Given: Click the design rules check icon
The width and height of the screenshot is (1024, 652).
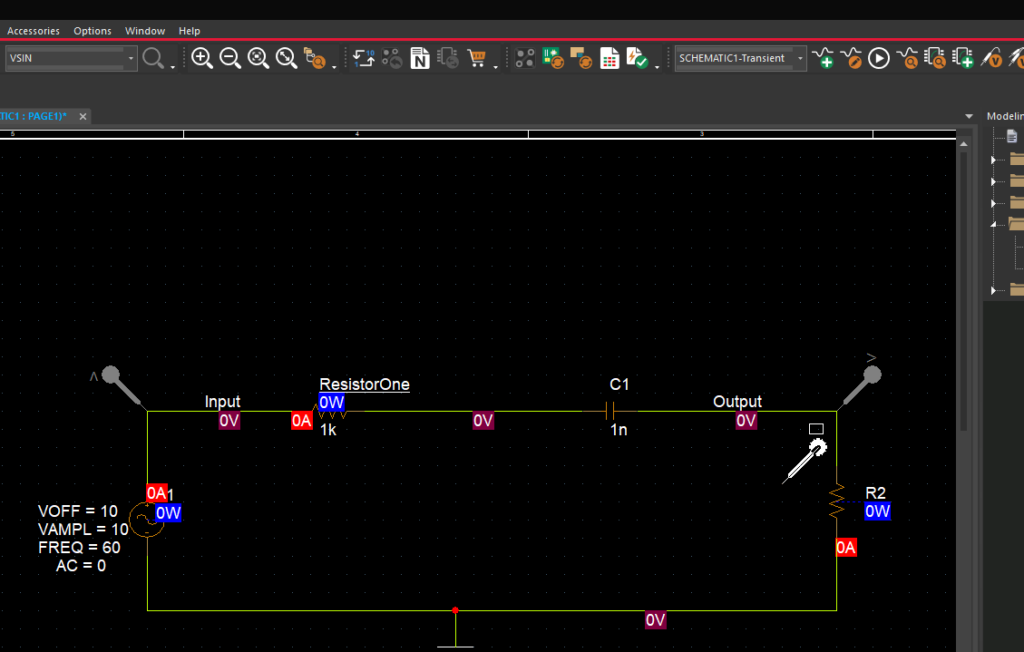Looking at the screenshot, I should [x=637, y=58].
